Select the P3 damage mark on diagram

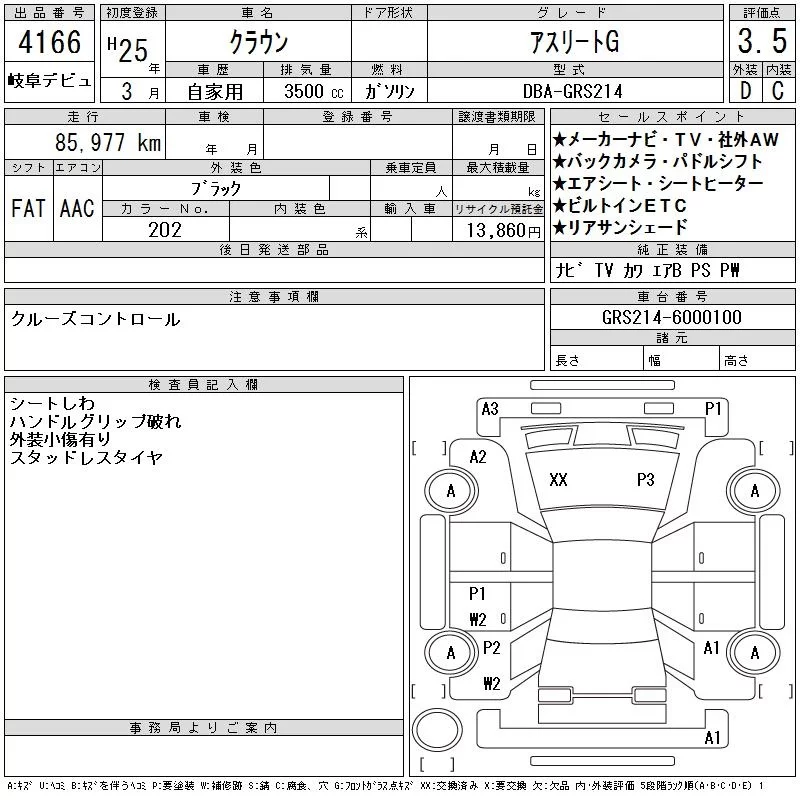coord(645,480)
